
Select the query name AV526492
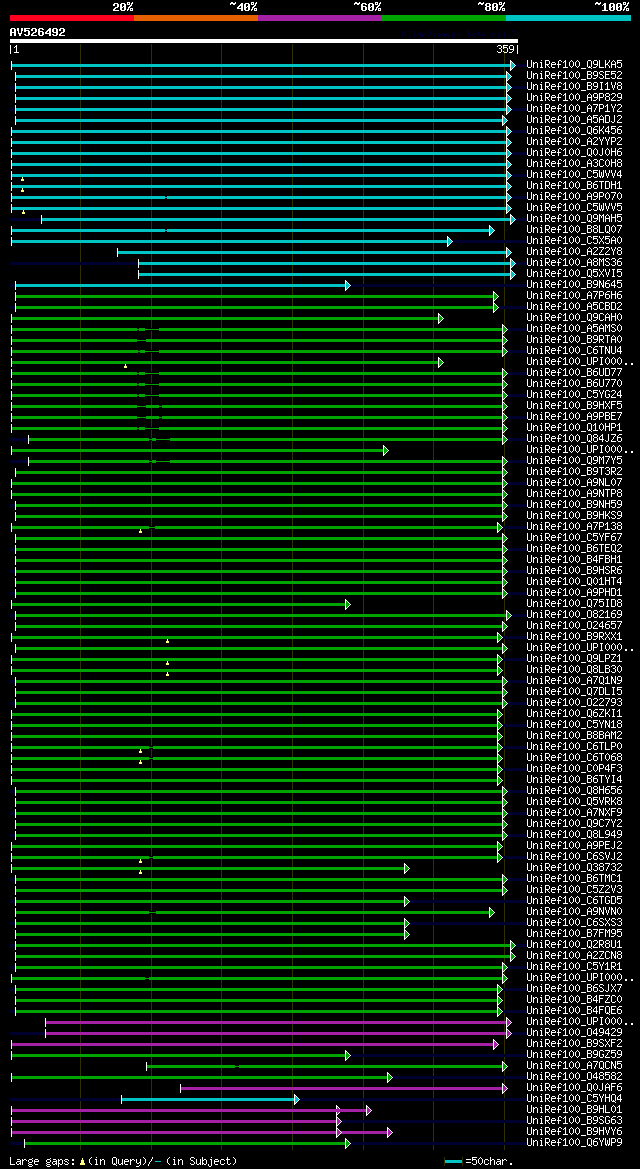pyautogui.click(x=37, y=32)
